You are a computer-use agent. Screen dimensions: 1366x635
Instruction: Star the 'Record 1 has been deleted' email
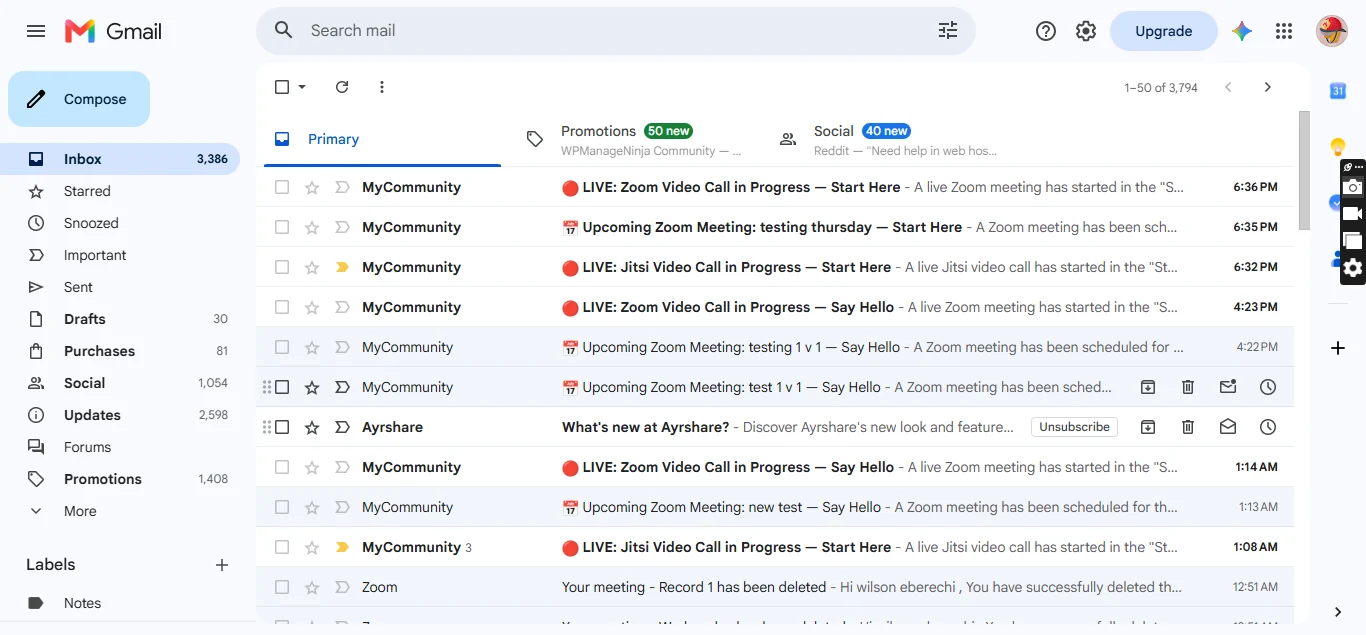[x=312, y=587]
